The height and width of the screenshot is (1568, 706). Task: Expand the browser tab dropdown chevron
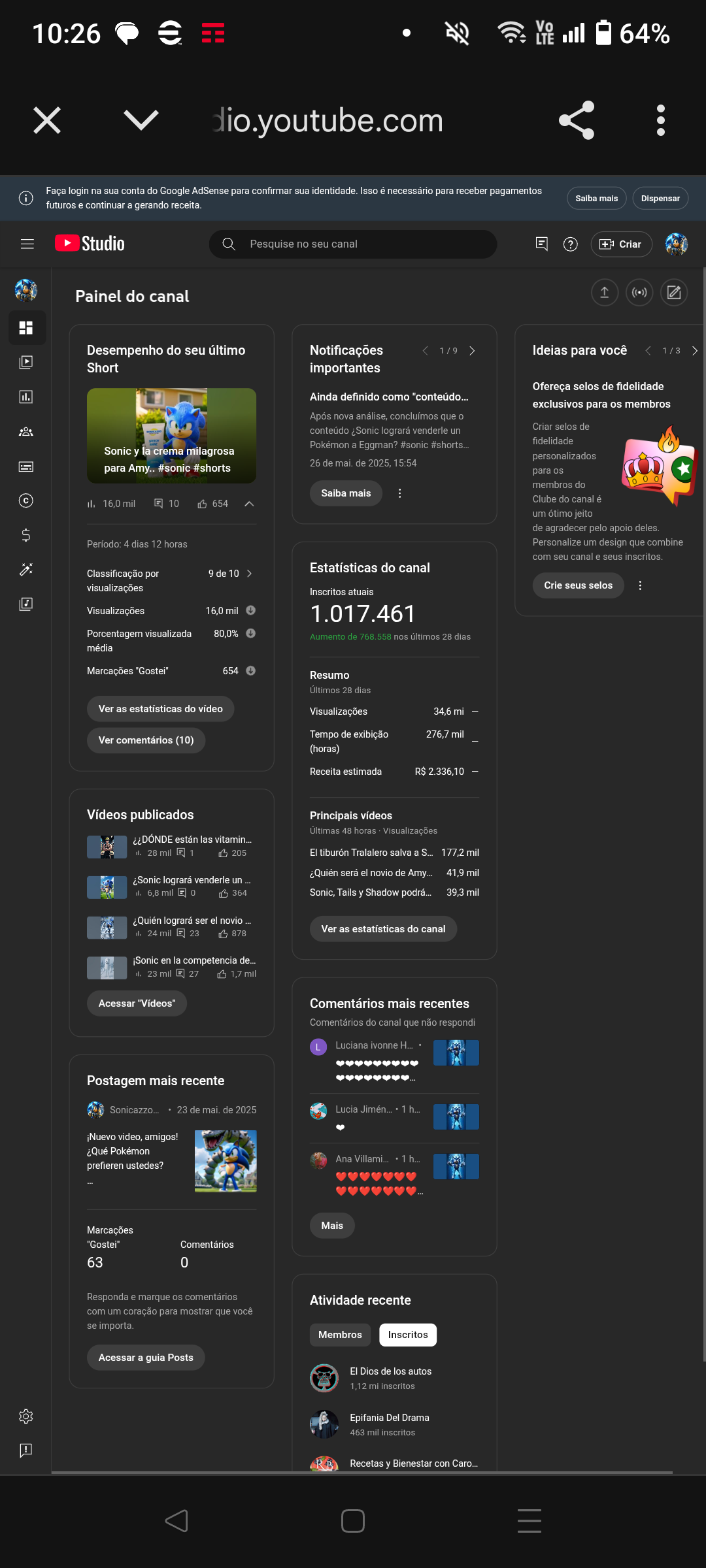(x=141, y=120)
